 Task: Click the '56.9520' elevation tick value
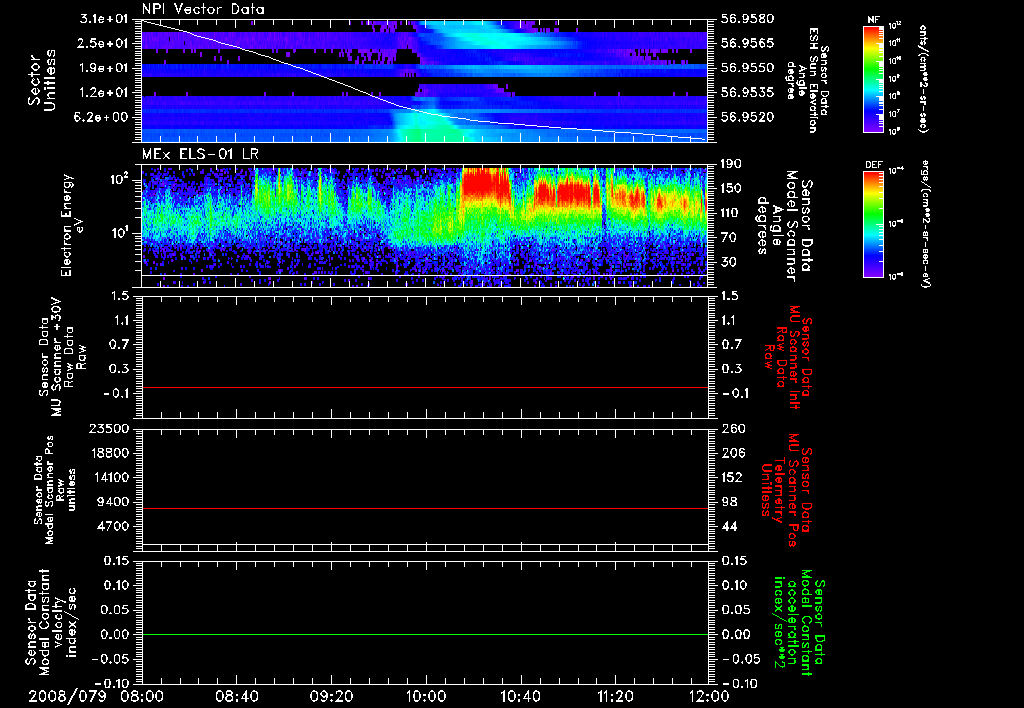point(747,118)
